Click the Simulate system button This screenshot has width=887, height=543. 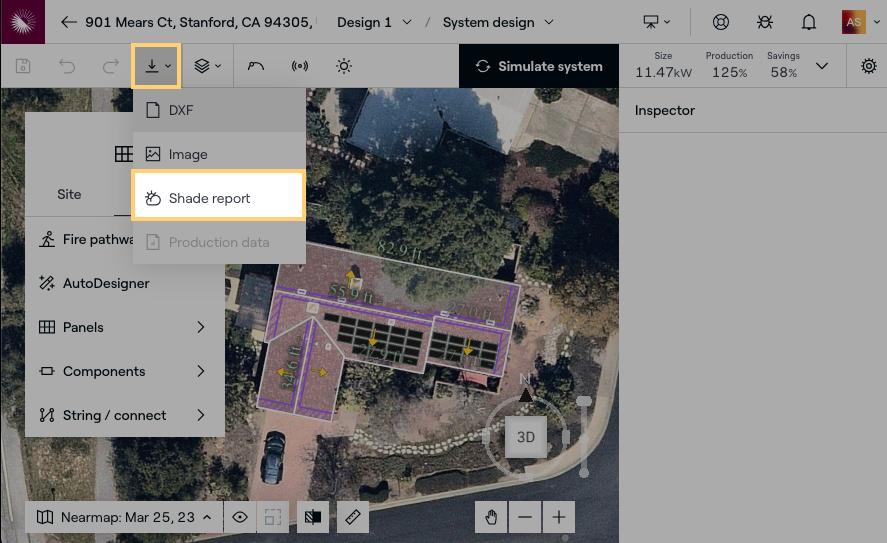point(539,66)
